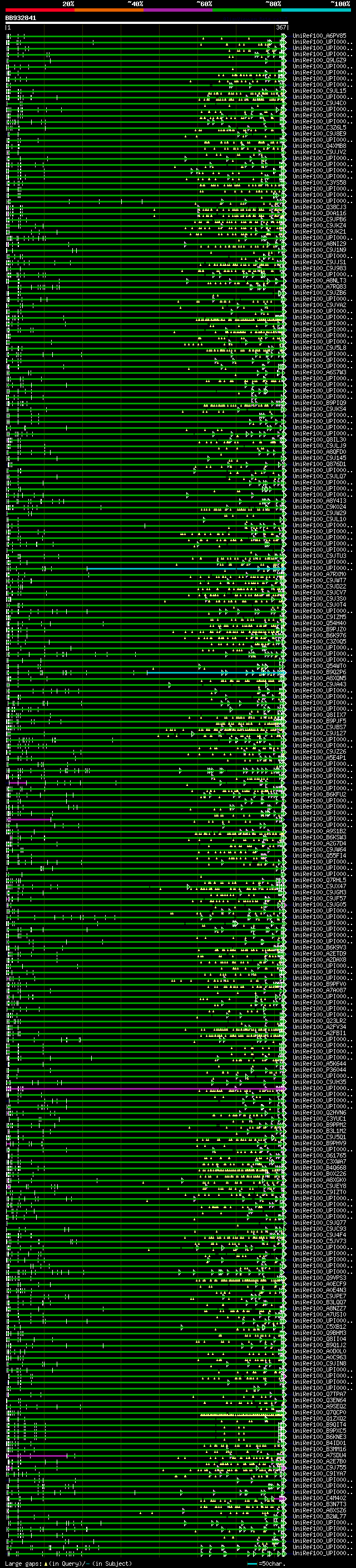356x1568 pixels.
Task: Click hit label UniRef100_C9K024
Action: (x=319, y=507)
